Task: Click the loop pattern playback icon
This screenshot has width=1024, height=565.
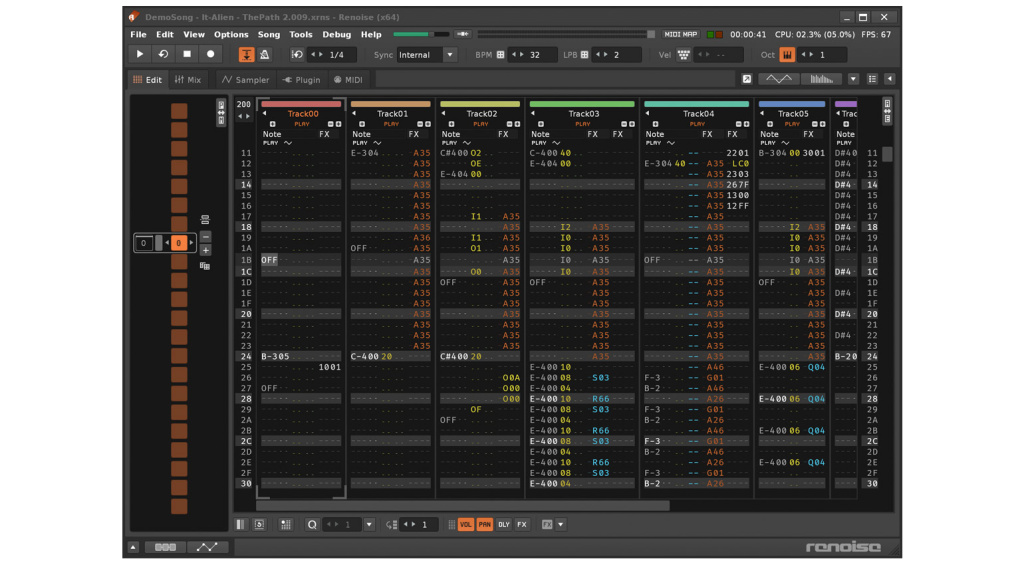Action: click(163, 54)
